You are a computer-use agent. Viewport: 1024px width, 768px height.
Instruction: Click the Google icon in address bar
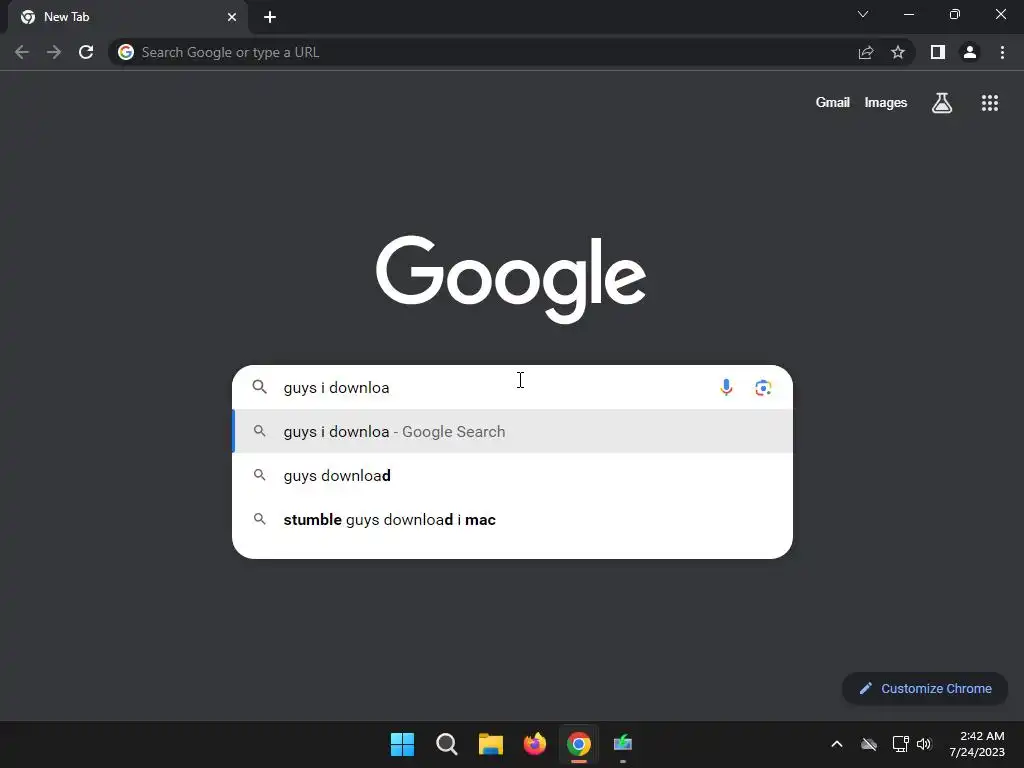pyautogui.click(x=126, y=52)
